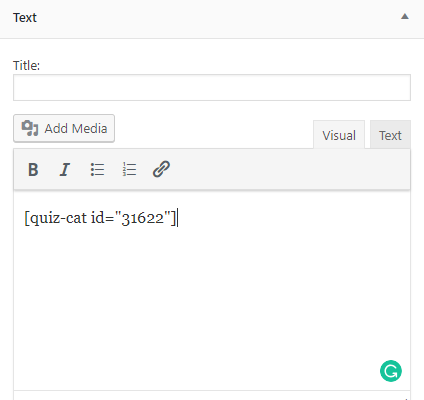Place cursor after the shortcode closing bracket

[177, 218]
